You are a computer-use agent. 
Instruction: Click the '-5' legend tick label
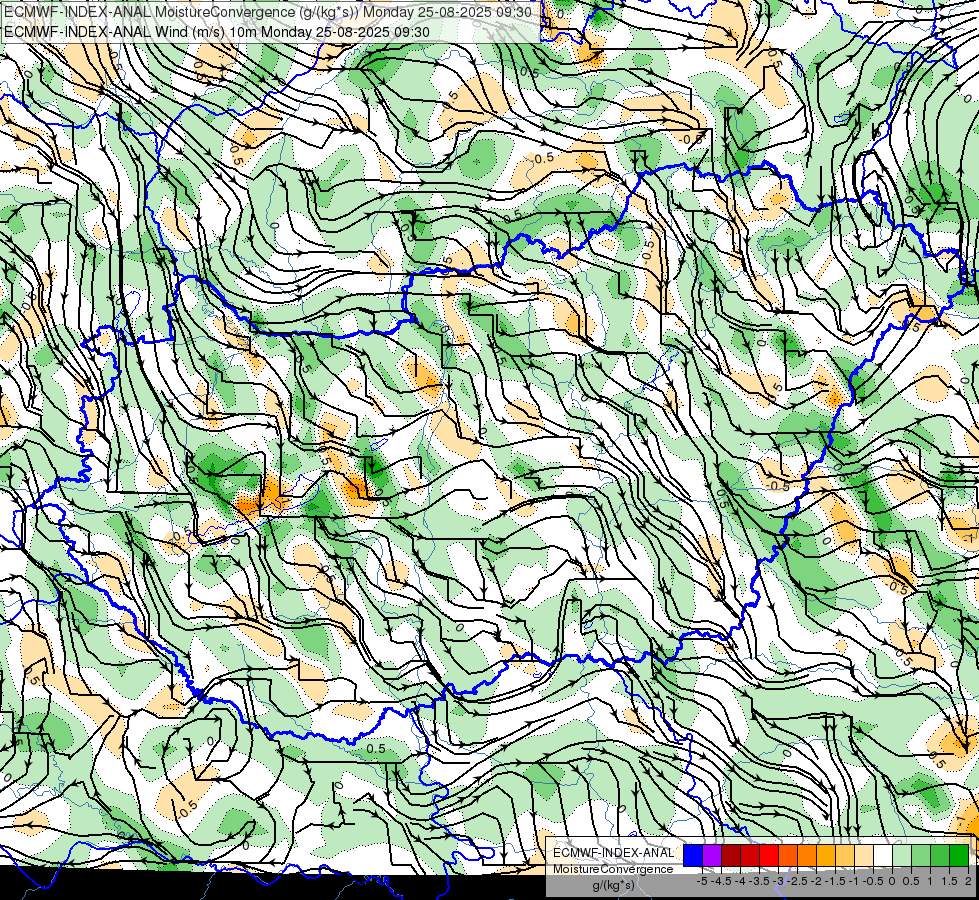702,881
